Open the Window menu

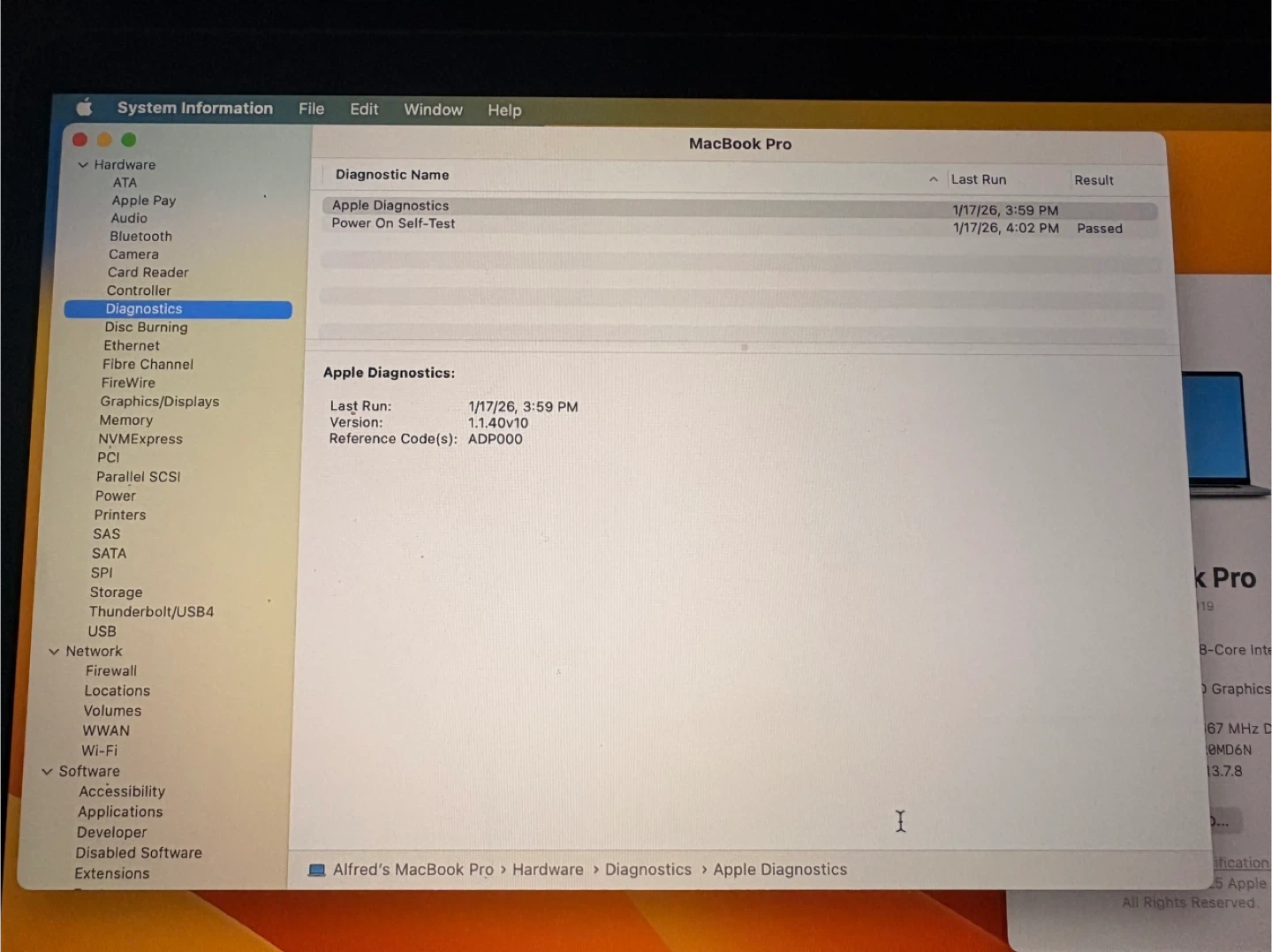(433, 110)
